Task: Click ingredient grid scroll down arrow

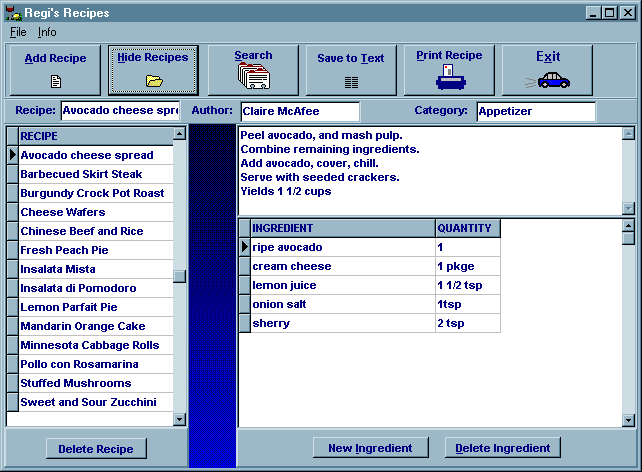Action: coord(628,420)
